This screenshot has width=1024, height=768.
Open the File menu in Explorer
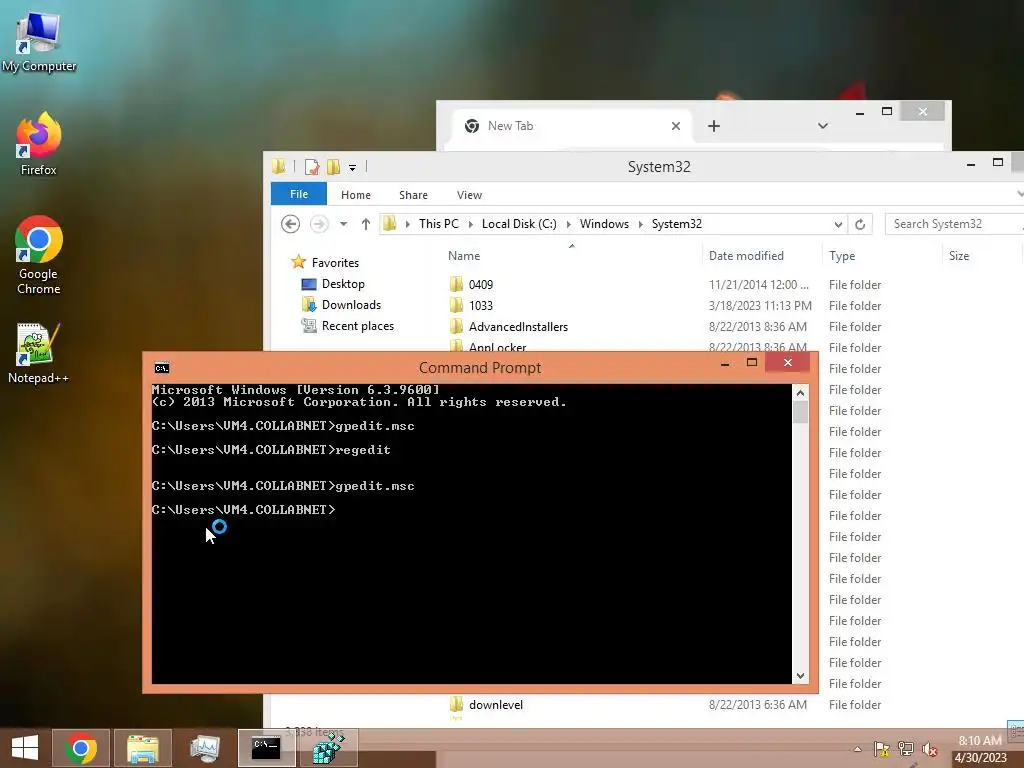coord(298,194)
